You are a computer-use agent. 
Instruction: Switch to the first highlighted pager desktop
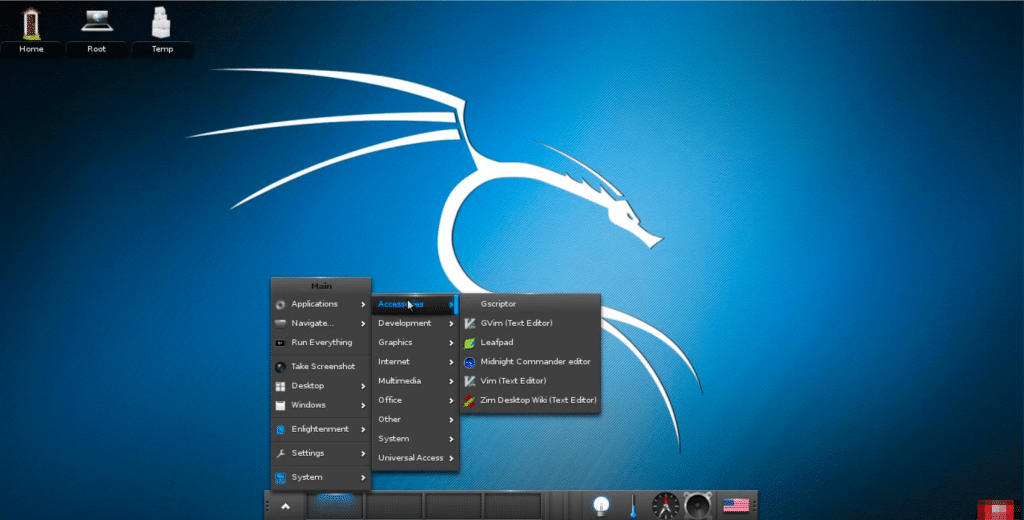pyautogui.click(x=335, y=506)
